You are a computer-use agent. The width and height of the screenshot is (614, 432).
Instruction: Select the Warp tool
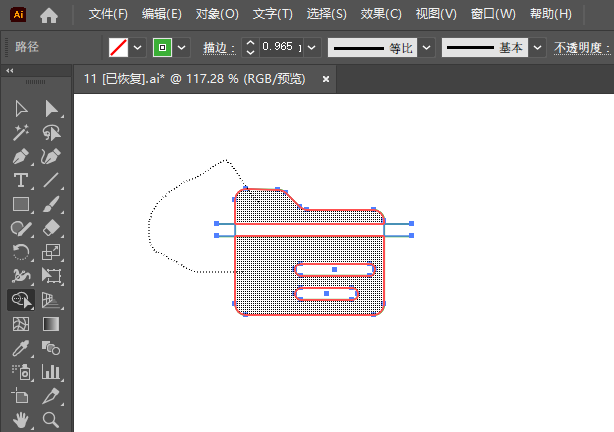(21, 276)
